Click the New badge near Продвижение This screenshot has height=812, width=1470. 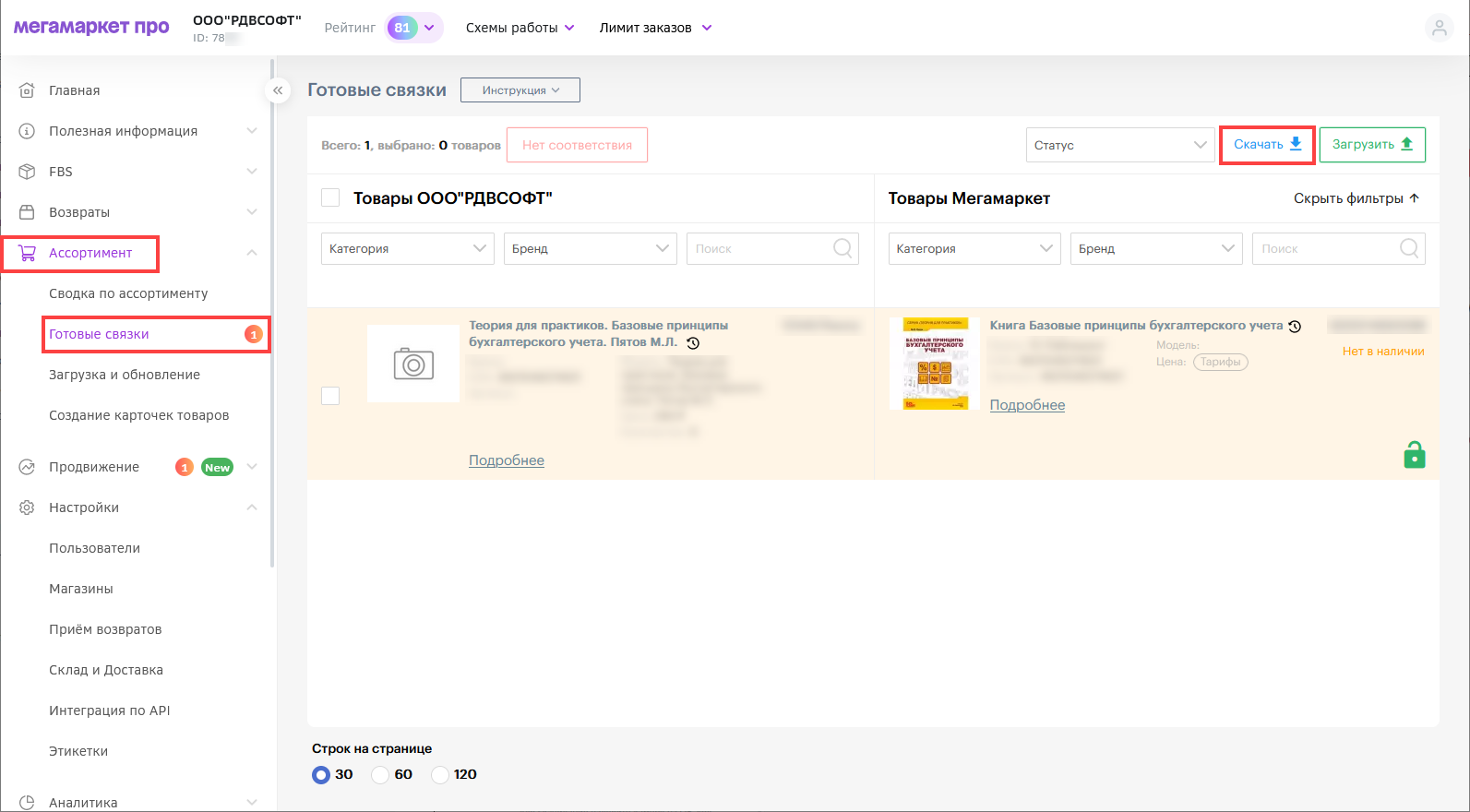217,467
